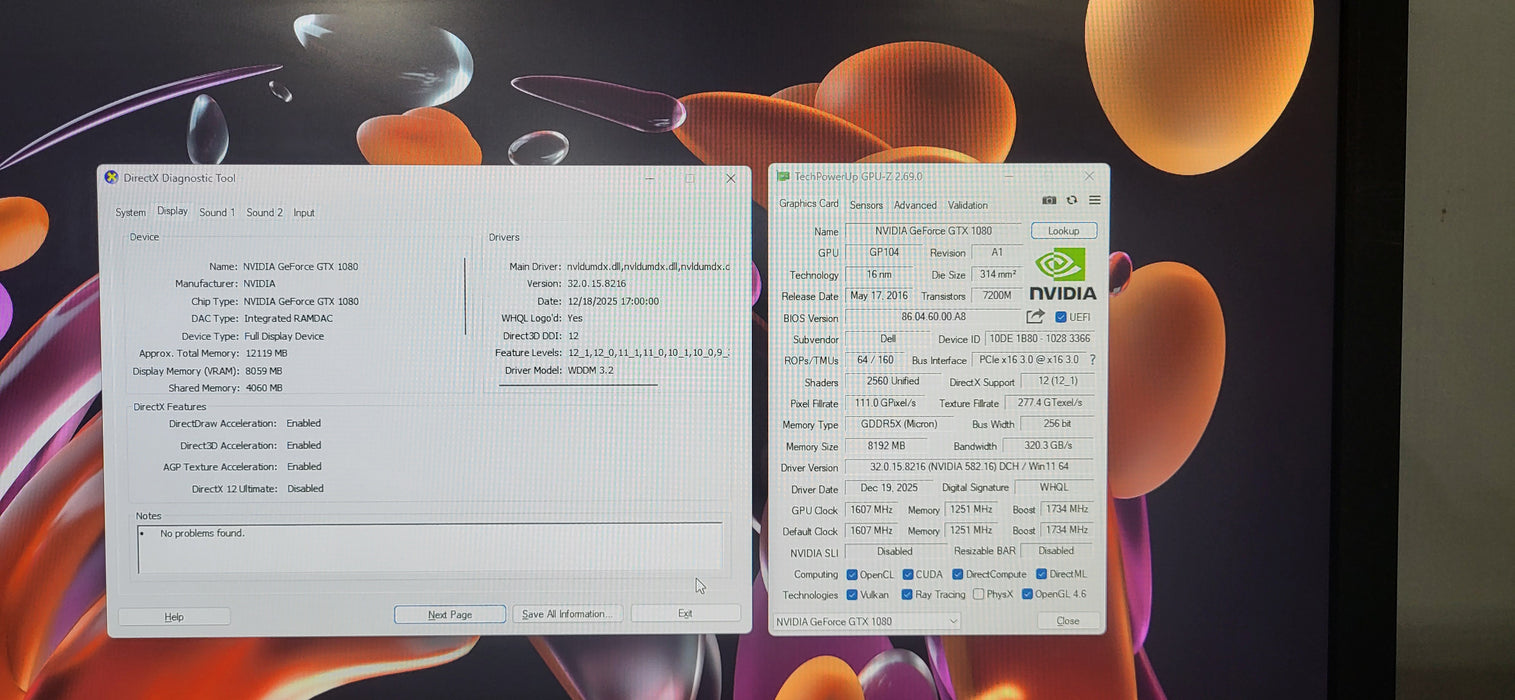Image resolution: width=1515 pixels, height=700 pixels.
Task: Click the DirectX Diagnostic Tool title icon
Action: (x=111, y=178)
